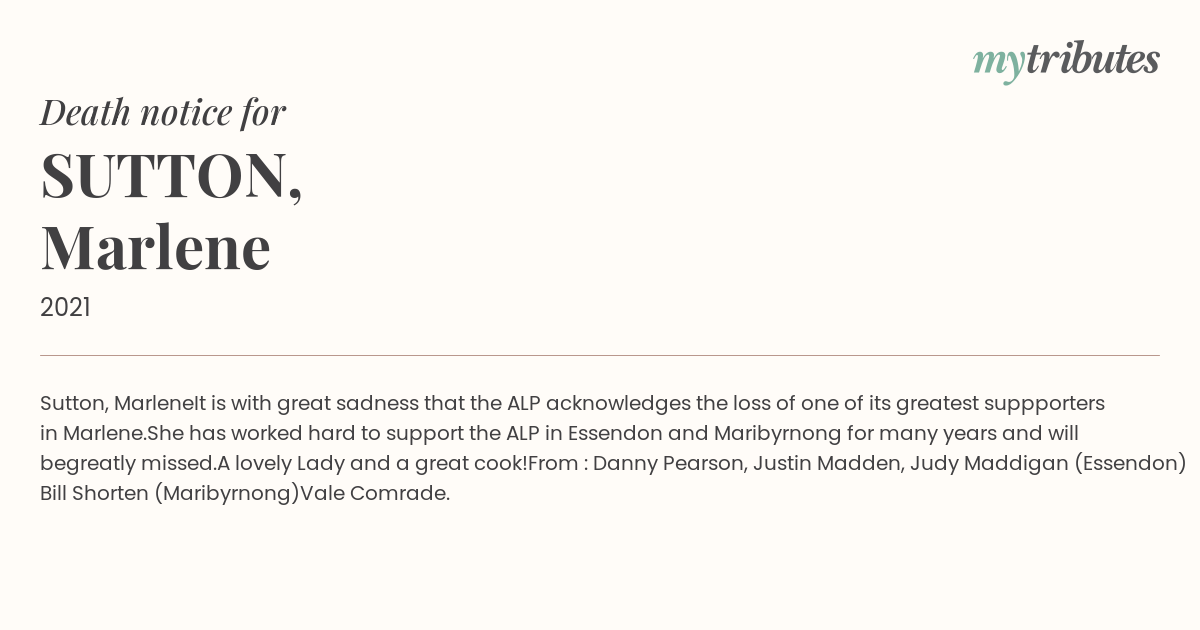The image size is (1200, 630).
Task: Click 'Maribyrnong for many years' phrase
Action: (x=844, y=434)
